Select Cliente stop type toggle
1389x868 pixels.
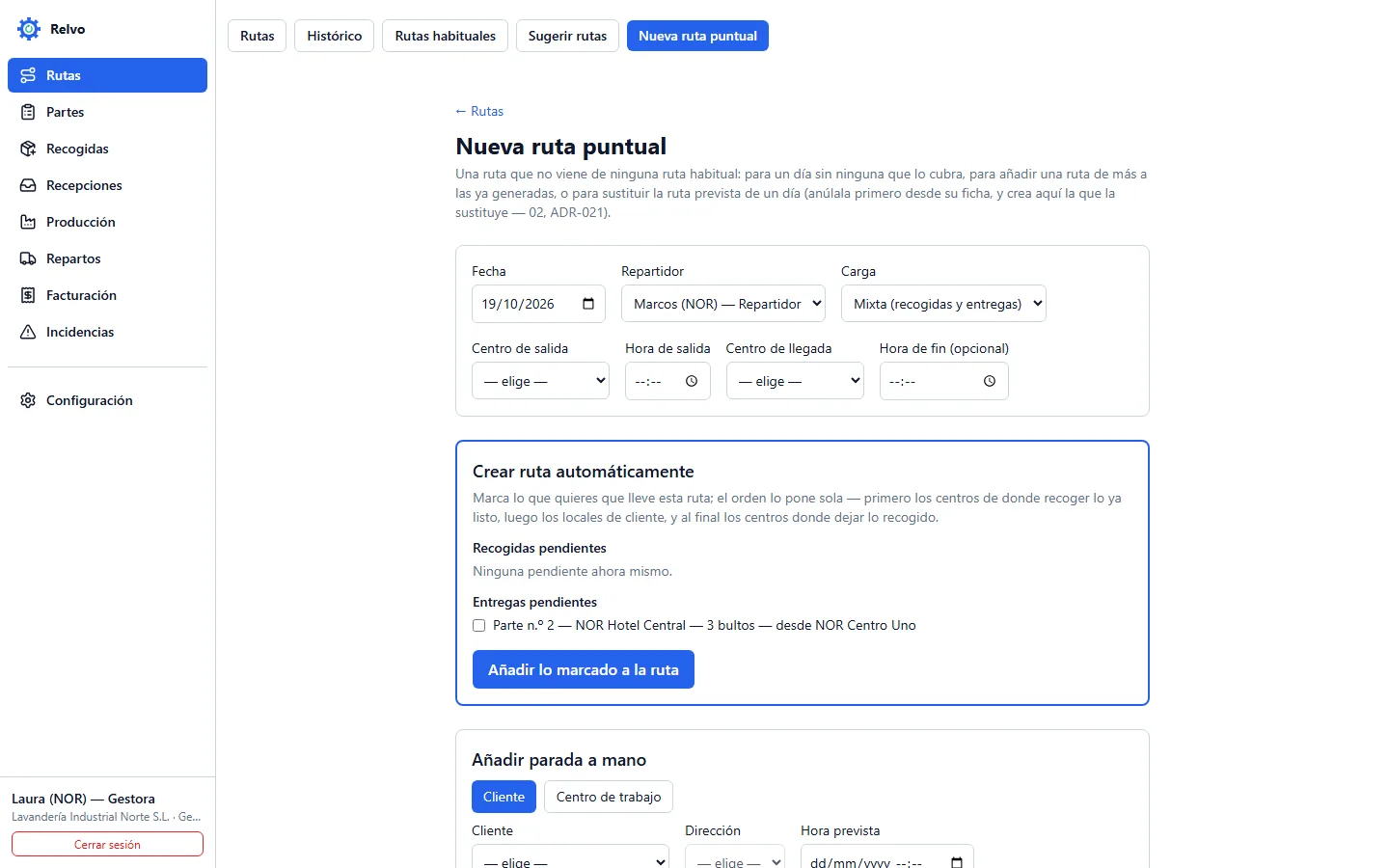click(x=504, y=797)
